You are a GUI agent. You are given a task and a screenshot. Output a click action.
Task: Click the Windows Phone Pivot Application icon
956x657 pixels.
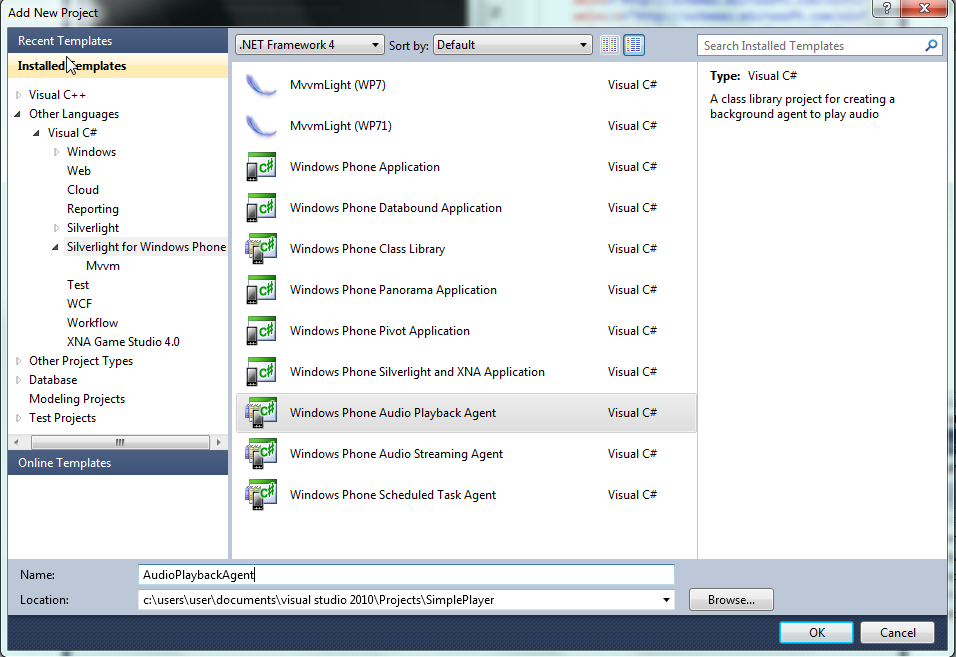261,330
